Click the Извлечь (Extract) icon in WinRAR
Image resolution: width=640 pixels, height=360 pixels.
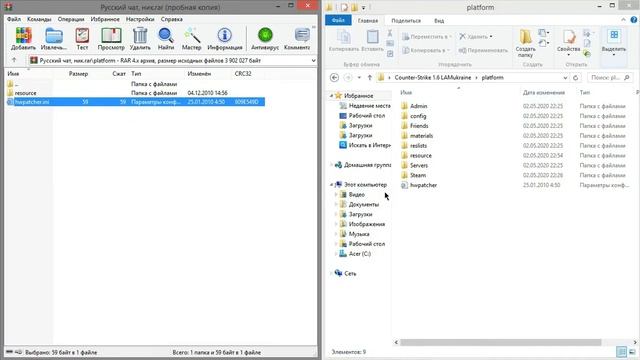pyautogui.click(x=53, y=39)
